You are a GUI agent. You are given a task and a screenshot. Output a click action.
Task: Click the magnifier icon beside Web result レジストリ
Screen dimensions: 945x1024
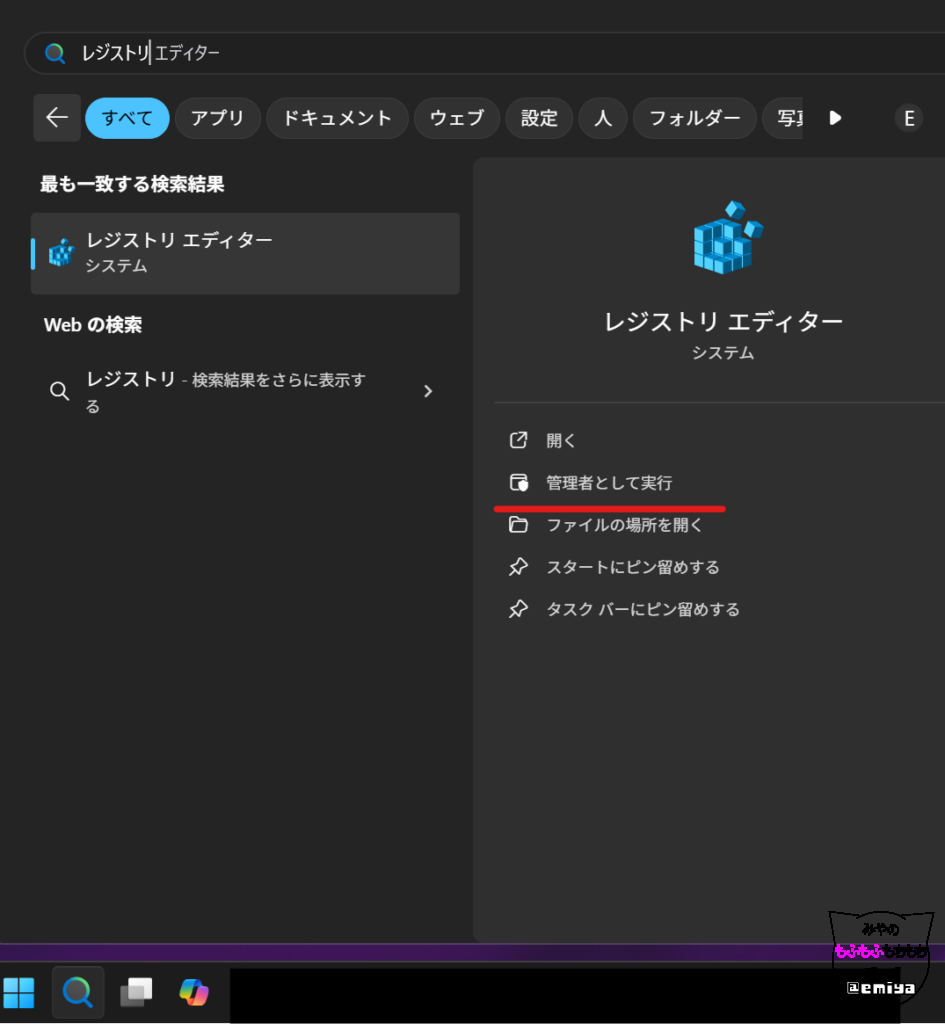(x=60, y=391)
